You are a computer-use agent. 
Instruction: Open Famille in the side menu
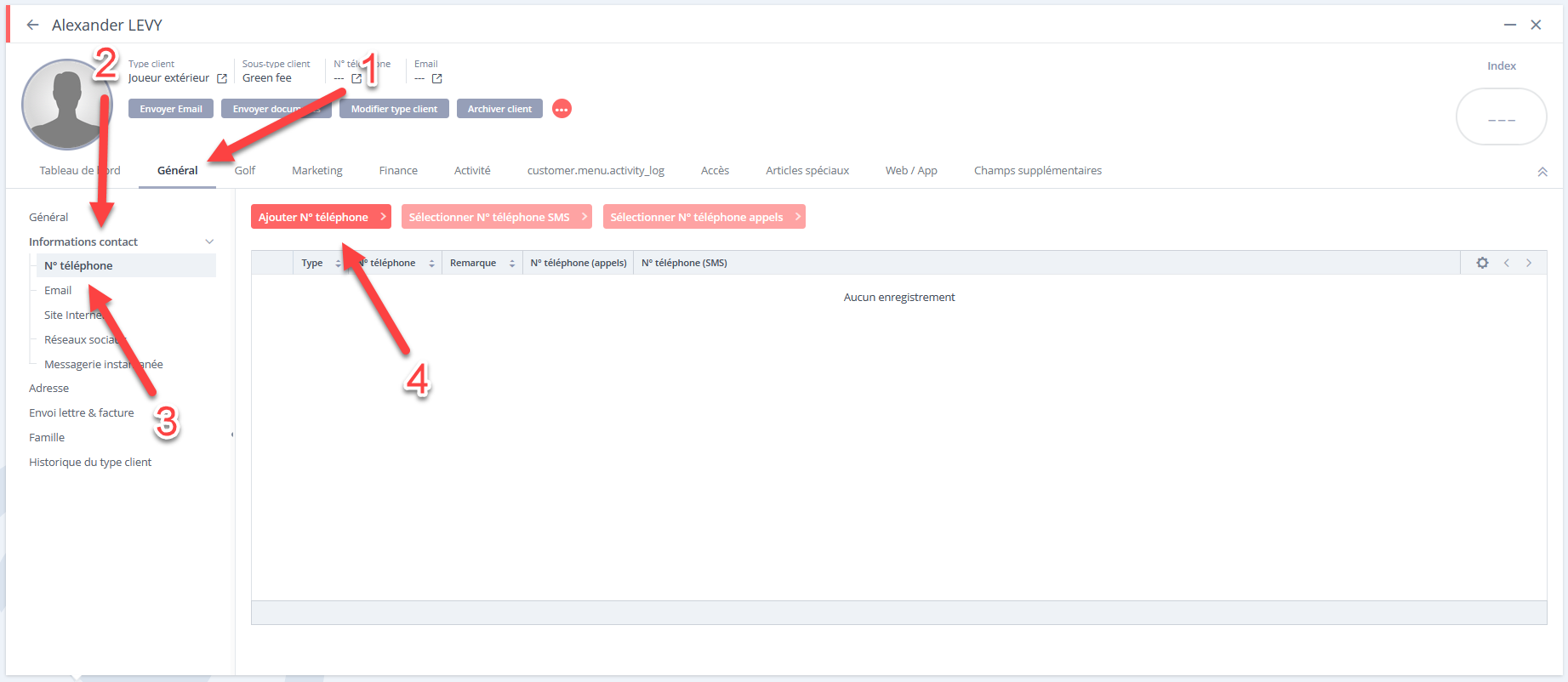coord(47,437)
